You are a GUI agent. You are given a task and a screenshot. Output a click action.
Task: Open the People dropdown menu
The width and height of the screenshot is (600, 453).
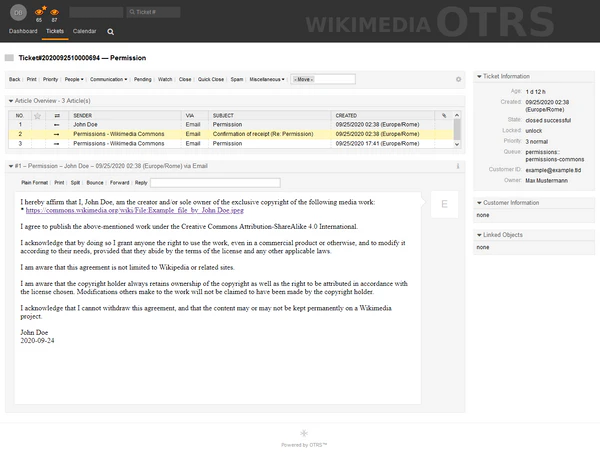74,78
